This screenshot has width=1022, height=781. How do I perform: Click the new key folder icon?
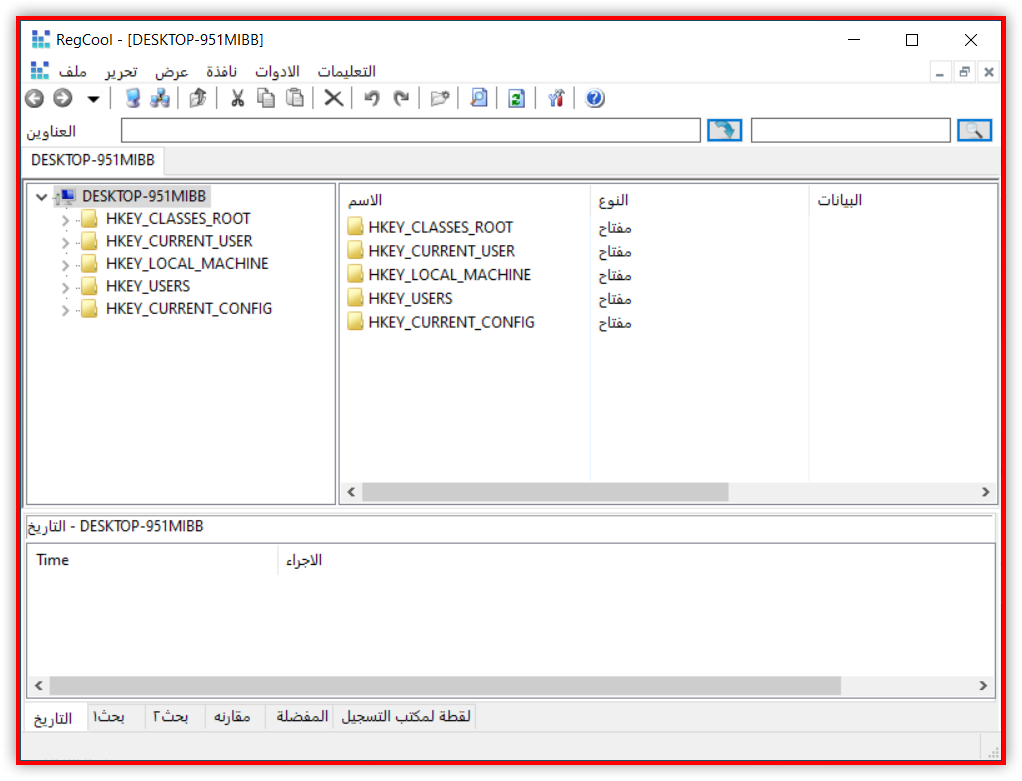click(x=440, y=98)
